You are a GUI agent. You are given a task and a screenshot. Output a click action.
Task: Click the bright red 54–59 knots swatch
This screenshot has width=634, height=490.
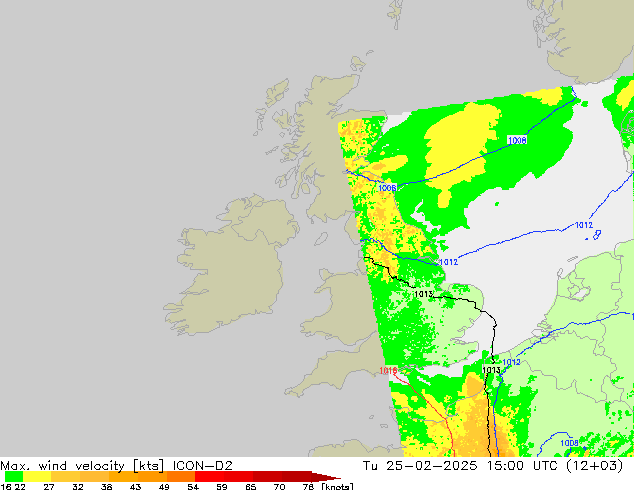tap(209, 476)
